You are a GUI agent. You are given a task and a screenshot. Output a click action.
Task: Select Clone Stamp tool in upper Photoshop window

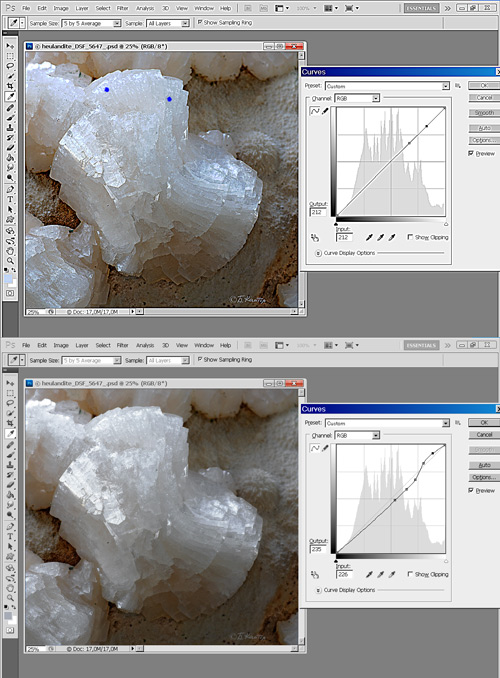pyautogui.click(x=10, y=128)
